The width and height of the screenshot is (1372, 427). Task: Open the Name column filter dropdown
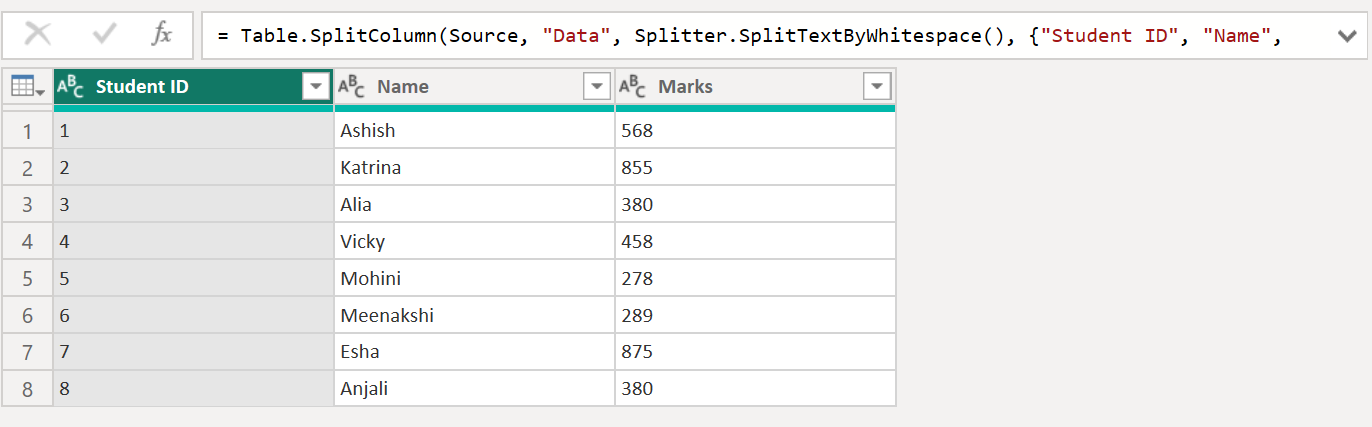(x=597, y=87)
